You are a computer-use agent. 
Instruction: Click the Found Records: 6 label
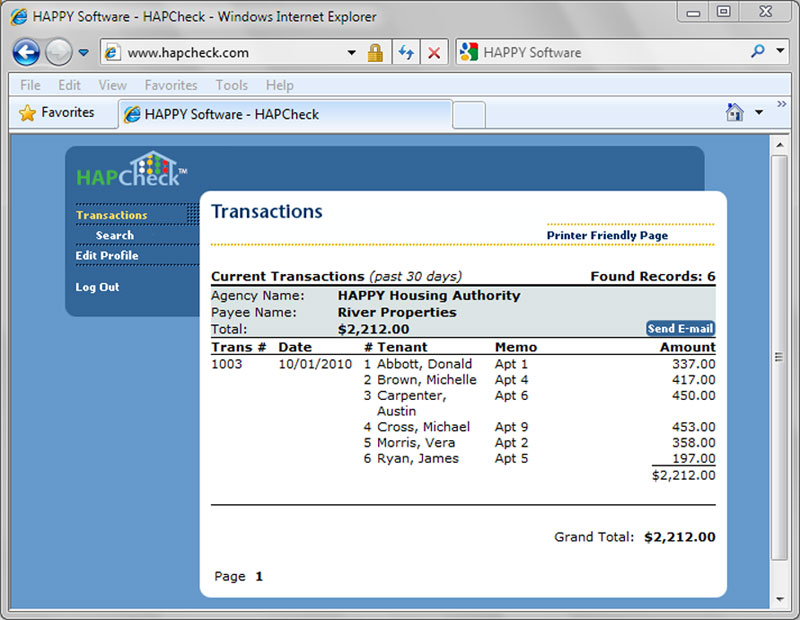[653, 276]
